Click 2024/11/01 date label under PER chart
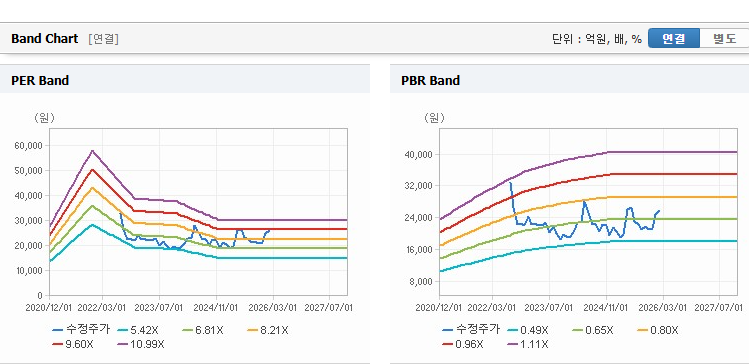The width and height of the screenshot is (749, 364). tap(216, 308)
